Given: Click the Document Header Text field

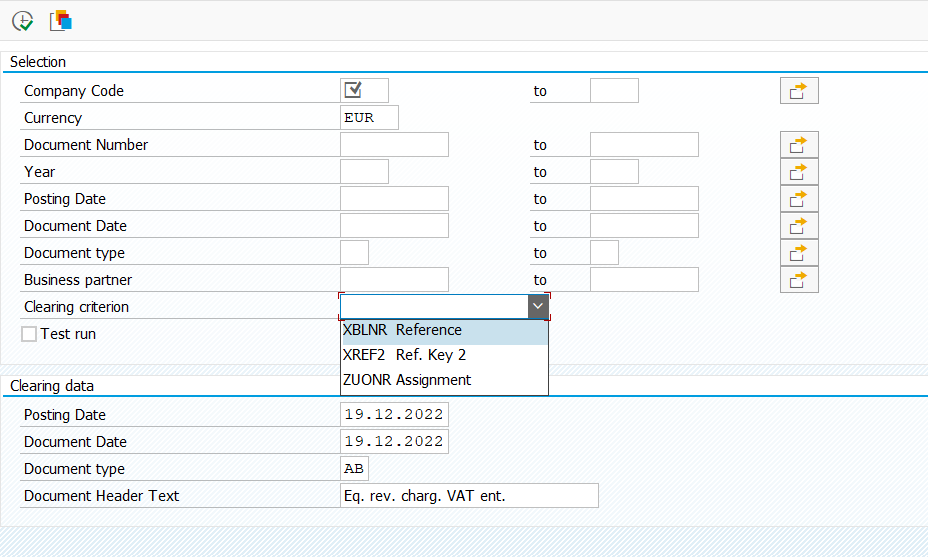Looking at the screenshot, I should pos(469,495).
